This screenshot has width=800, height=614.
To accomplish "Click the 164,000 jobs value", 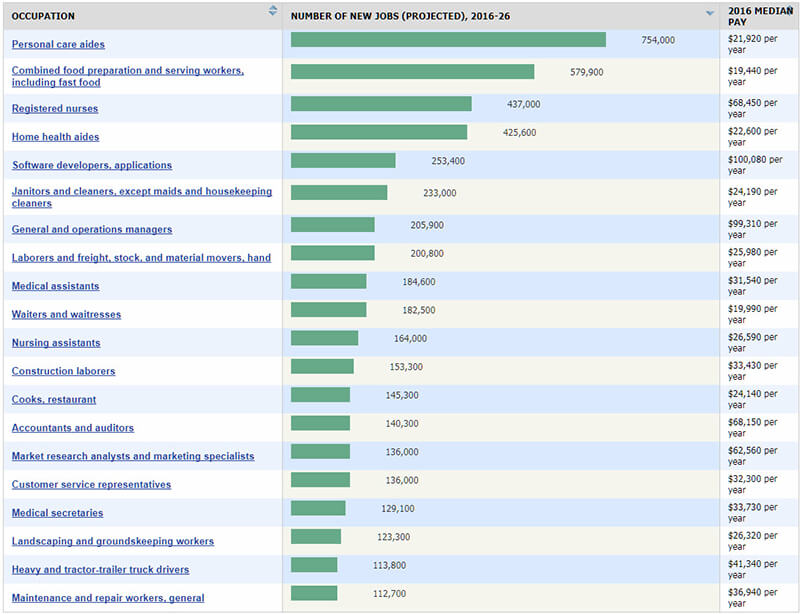I will (410, 338).
